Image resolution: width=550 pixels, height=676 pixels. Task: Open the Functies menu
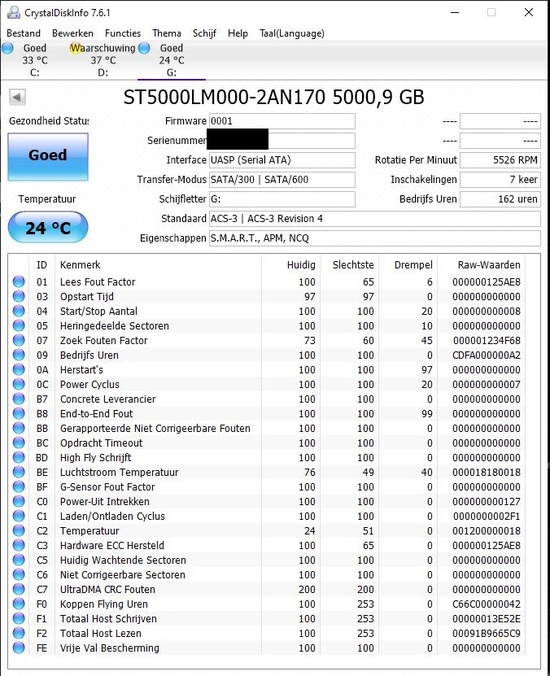122,33
